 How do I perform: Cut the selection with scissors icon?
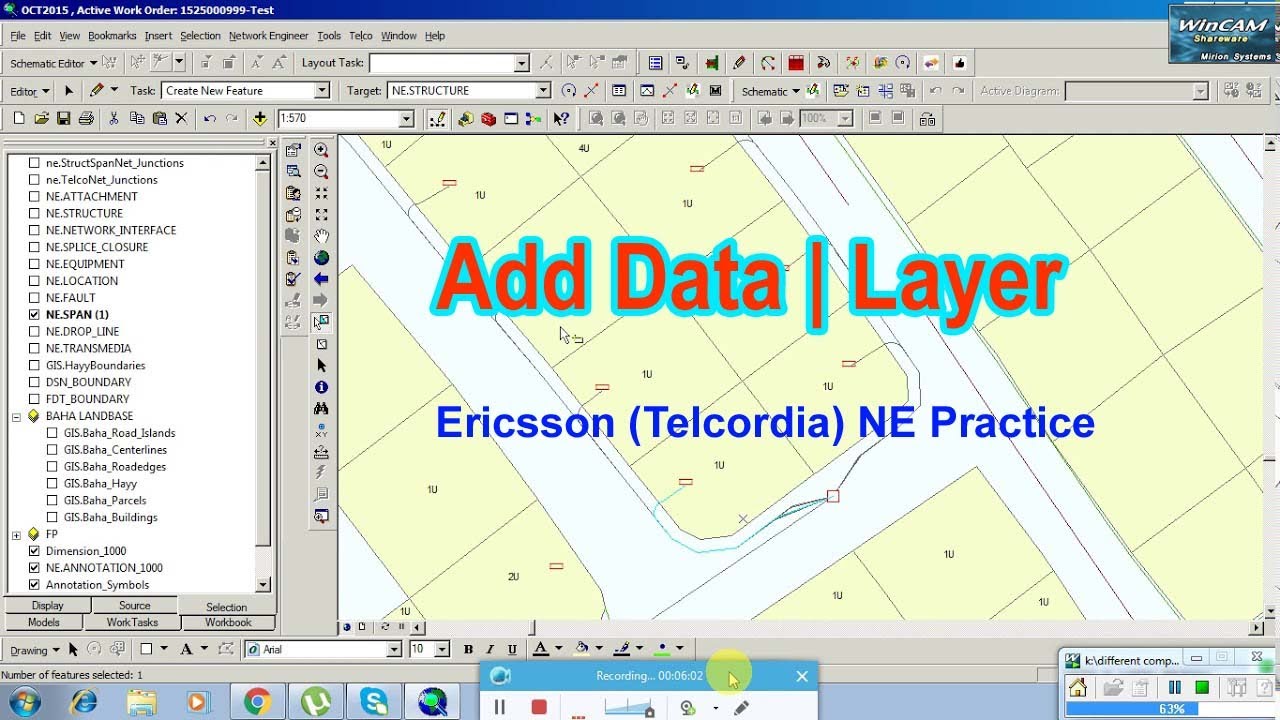click(x=113, y=118)
